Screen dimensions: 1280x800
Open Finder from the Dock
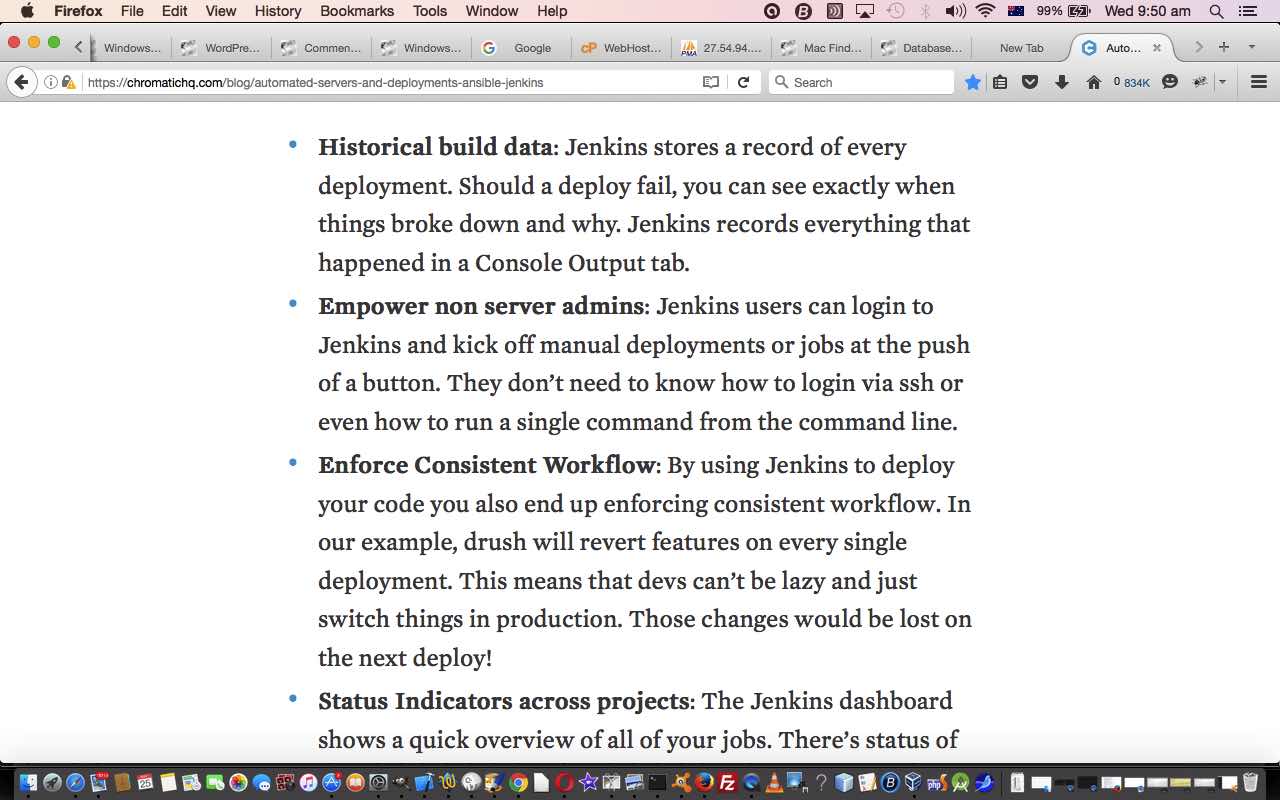click(x=28, y=782)
